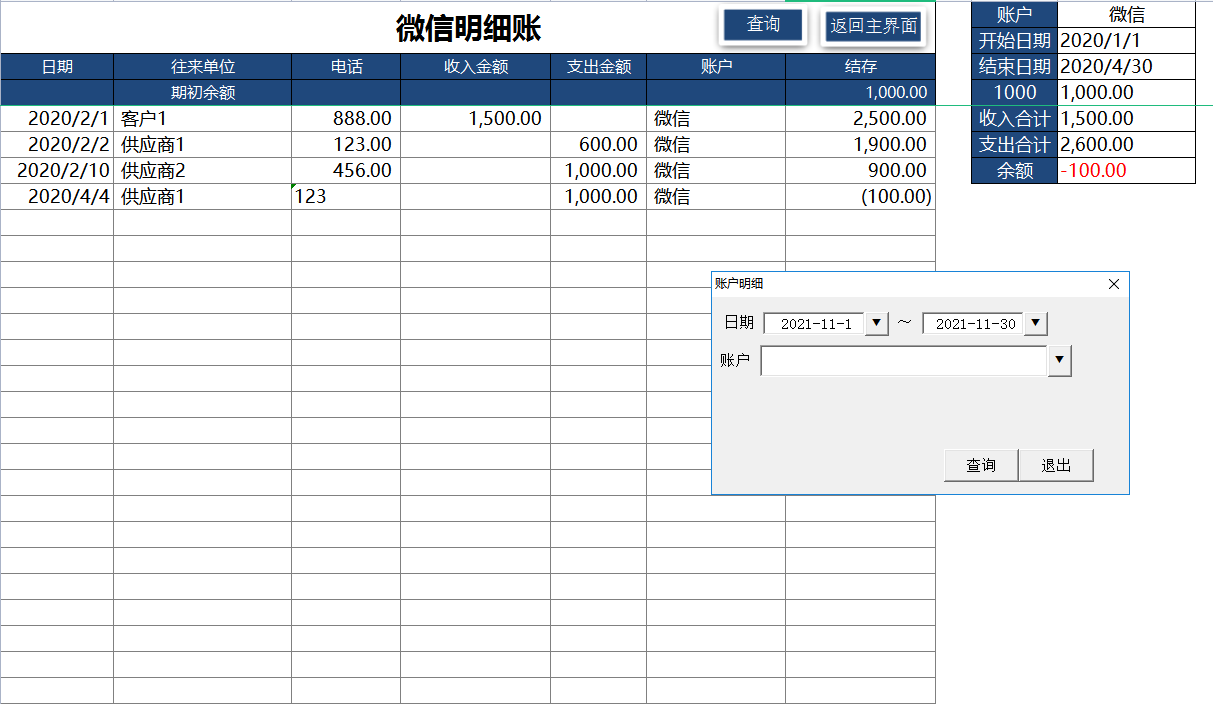Click the 客户1 cell

point(203,119)
